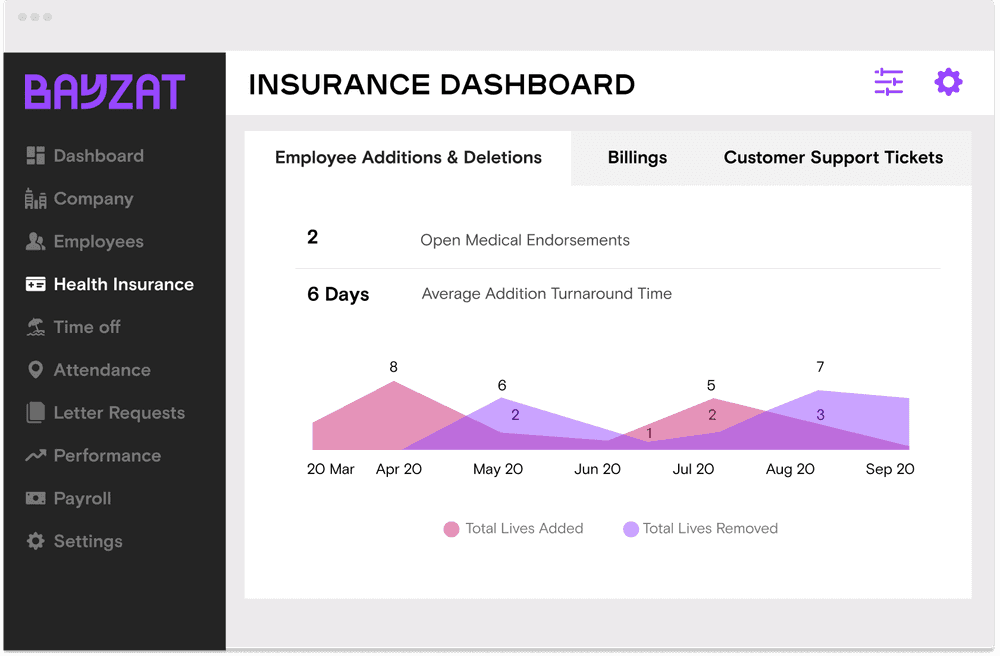1000x656 pixels.
Task: Select the Performance trend arrow icon
Action: [37, 455]
